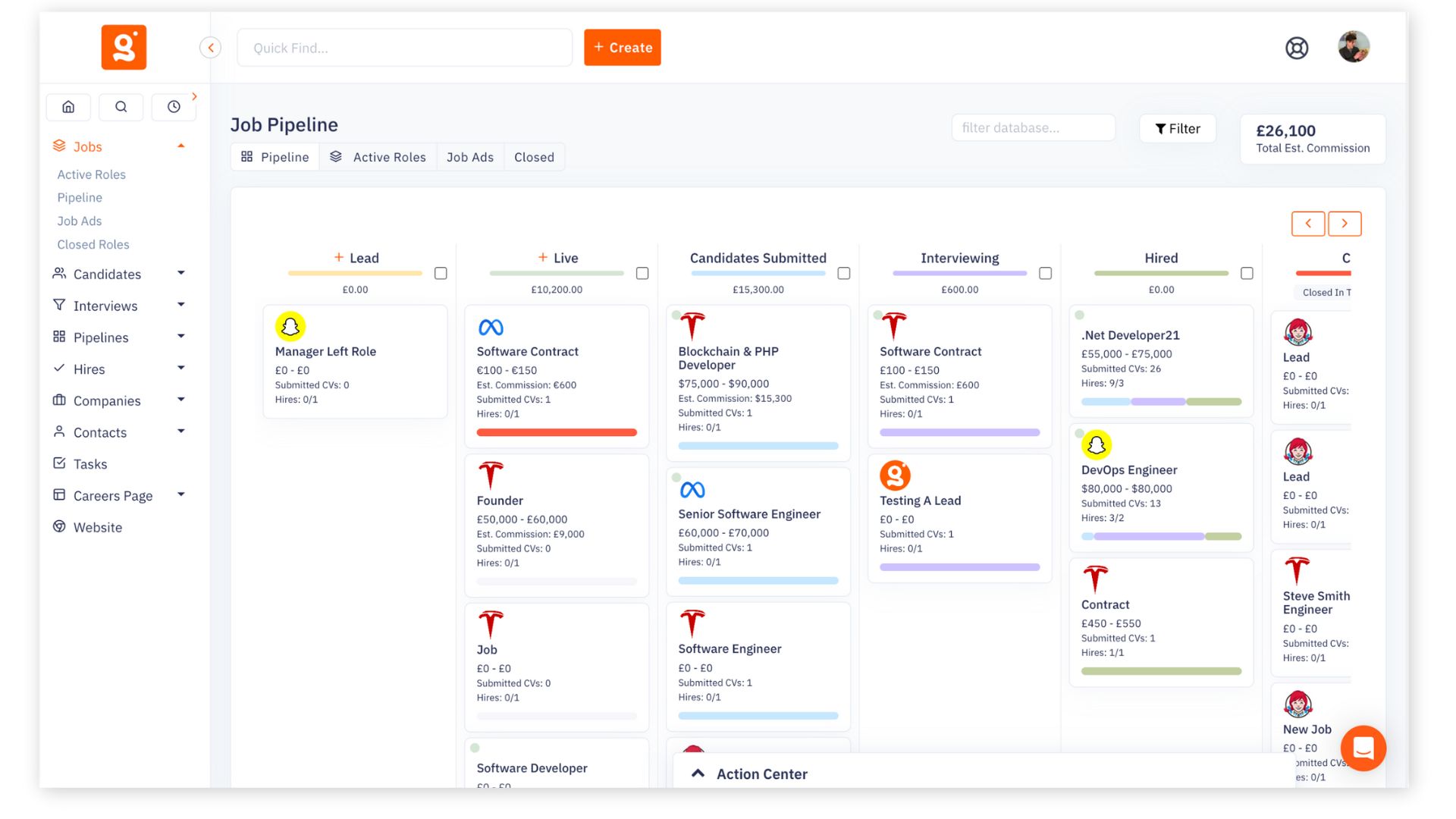This screenshot has width=1456, height=819.
Task: Click the filter database input field
Action: click(x=1033, y=128)
